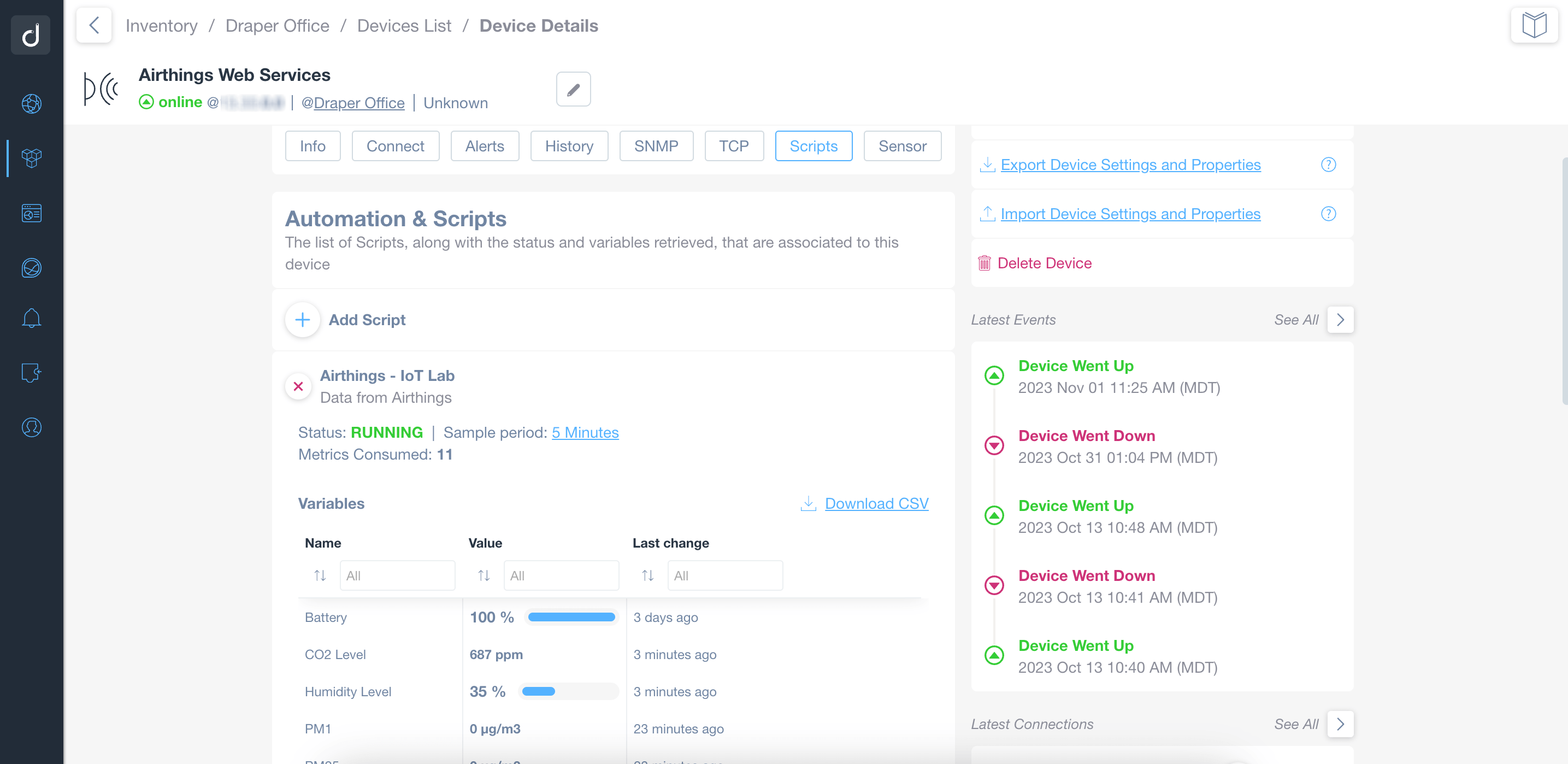1568x764 pixels.
Task: Click the help icon beside Import Device Settings
Action: 1328,214
